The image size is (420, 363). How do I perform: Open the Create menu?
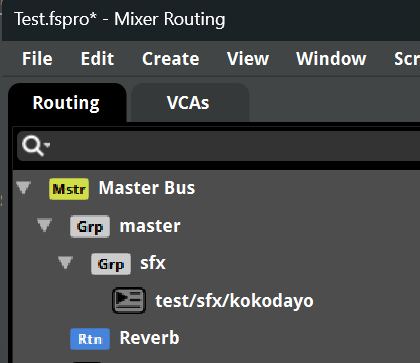[x=171, y=59]
